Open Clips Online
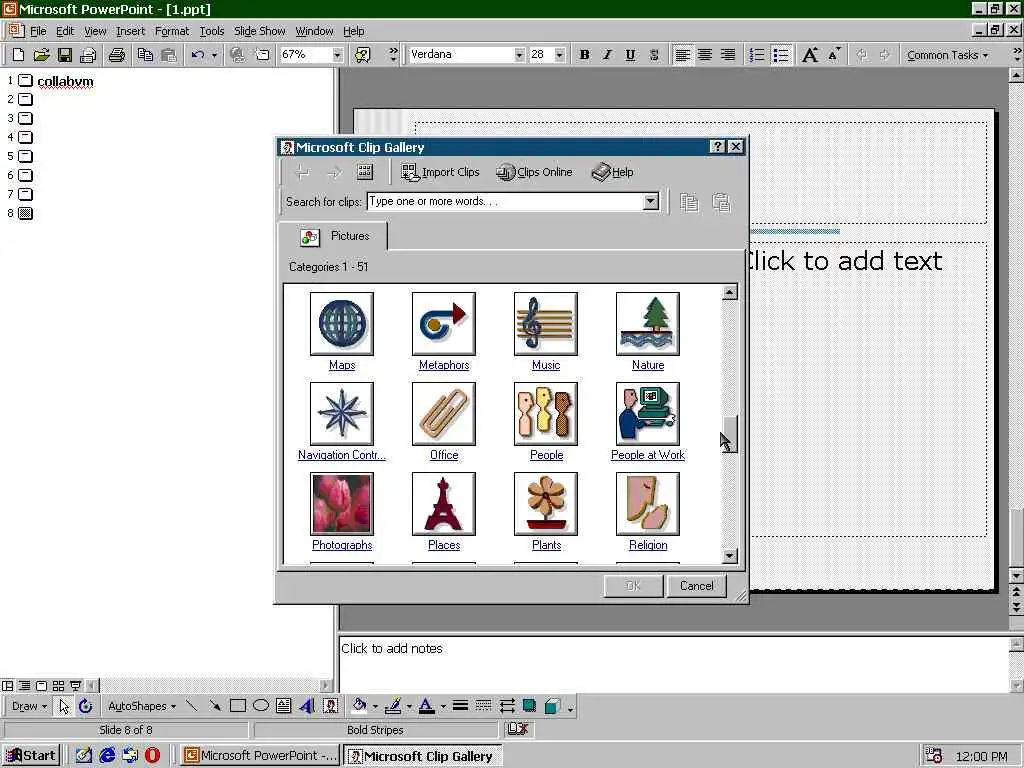The width and height of the screenshot is (1024, 768). click(x=534, y=172)
